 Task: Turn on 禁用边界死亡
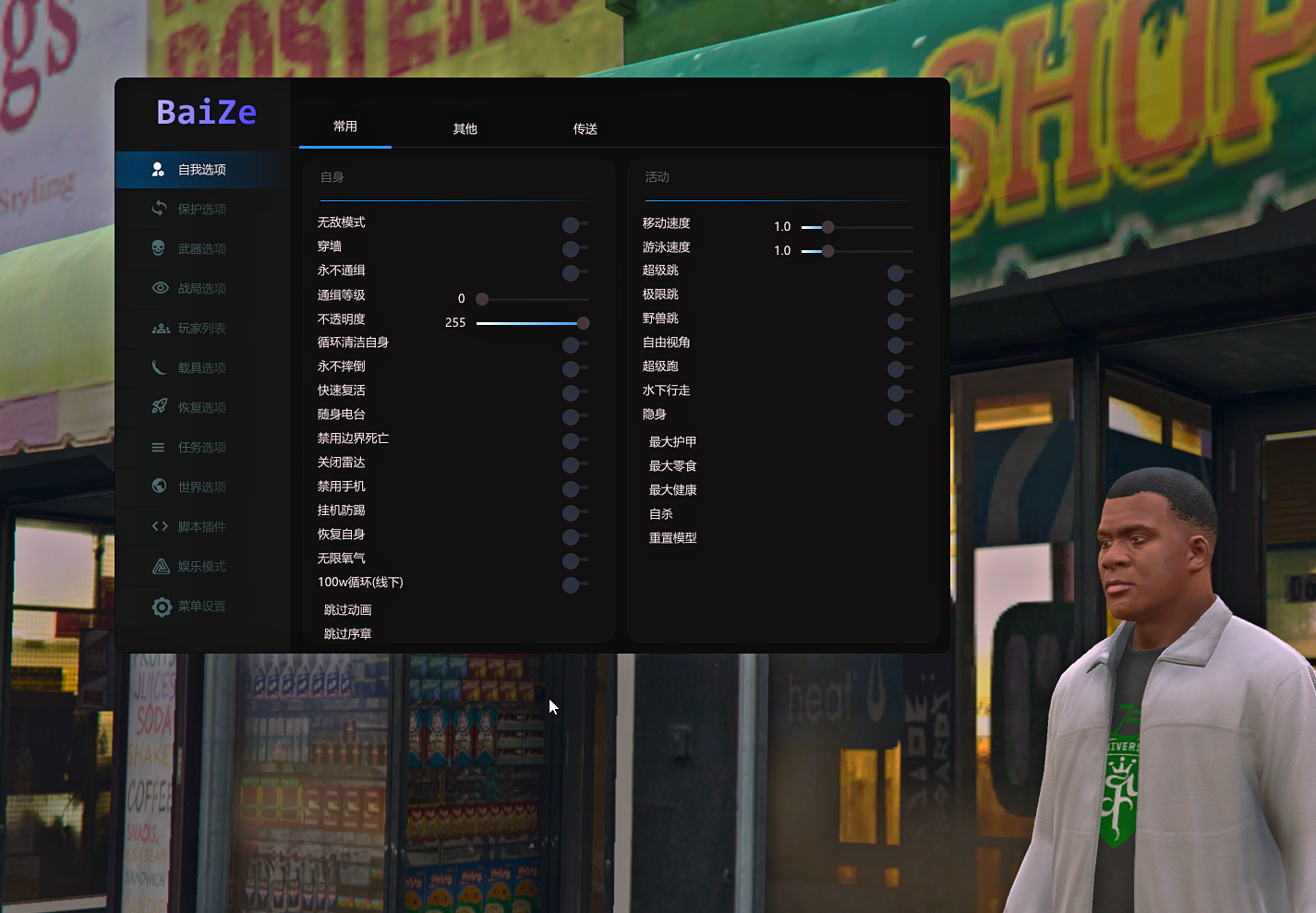click(574, 440)
